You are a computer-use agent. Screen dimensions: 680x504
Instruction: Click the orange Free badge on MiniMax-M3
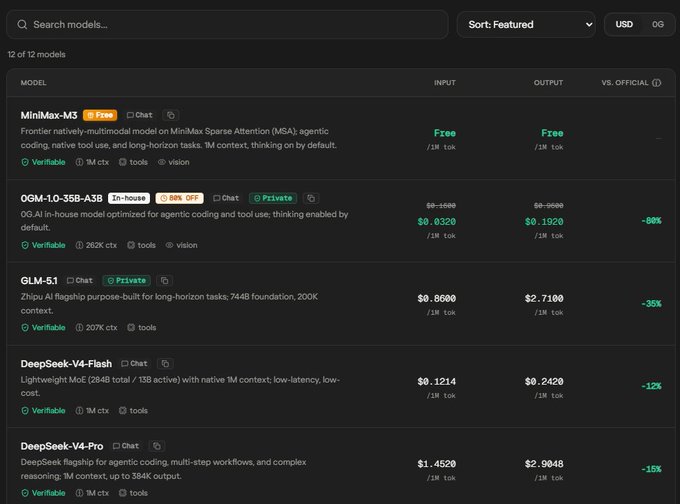pyautogui.click(x=100, y=115)
